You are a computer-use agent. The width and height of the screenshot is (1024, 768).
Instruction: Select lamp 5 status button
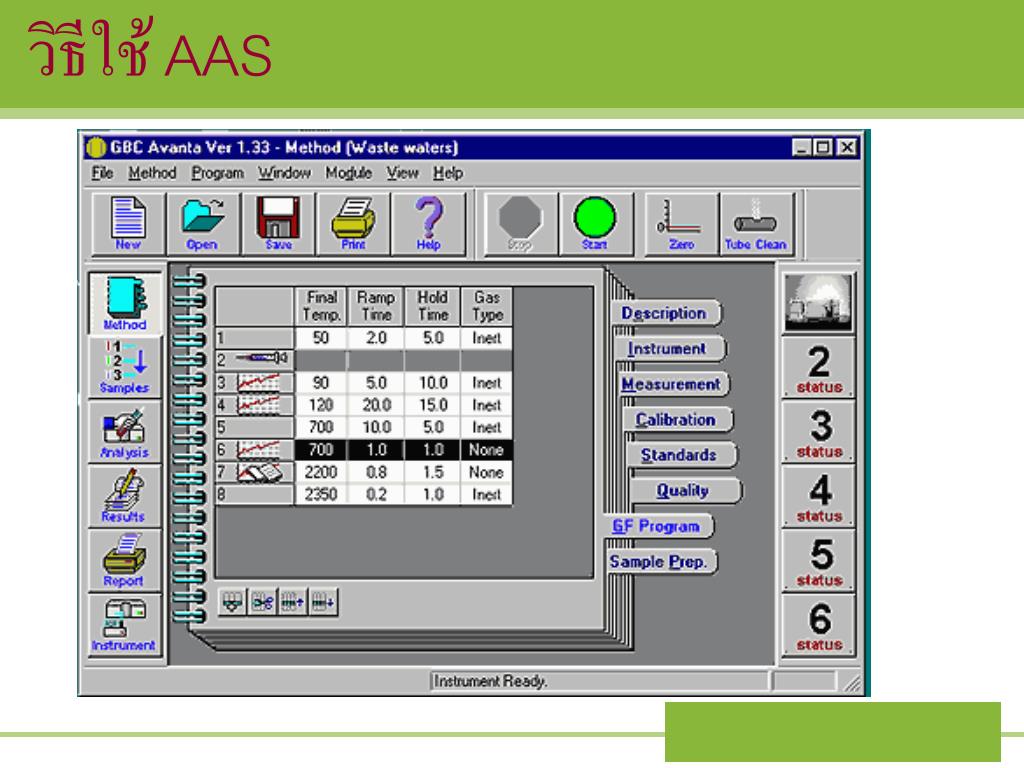(818, 561)
